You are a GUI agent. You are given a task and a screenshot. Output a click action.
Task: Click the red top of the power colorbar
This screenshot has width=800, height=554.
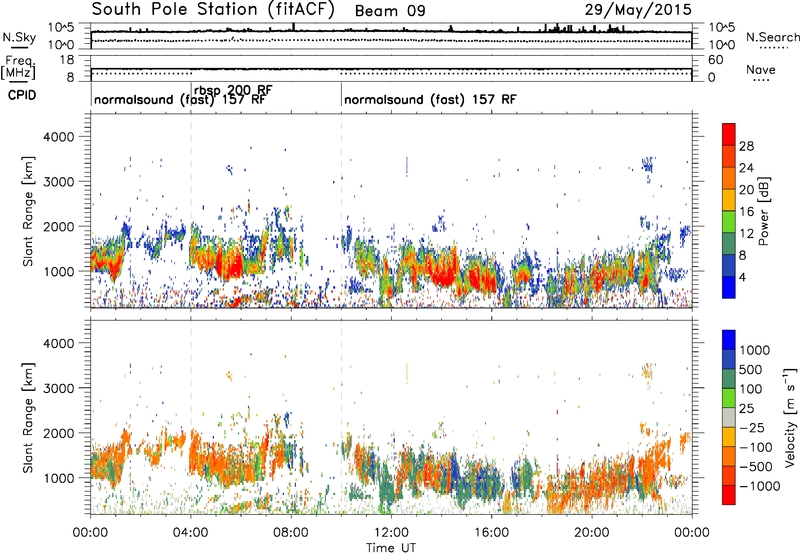(729, 134)
